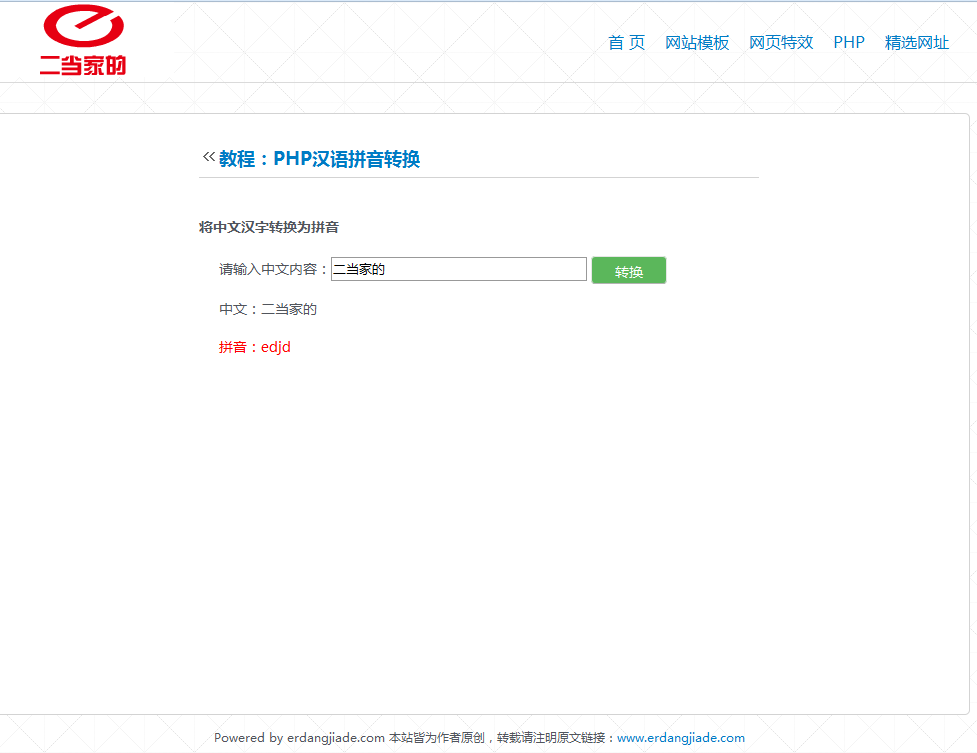The image size is (977, 753).
Task: Open the 网站模板 menu item
Action: tap(697, 42)
